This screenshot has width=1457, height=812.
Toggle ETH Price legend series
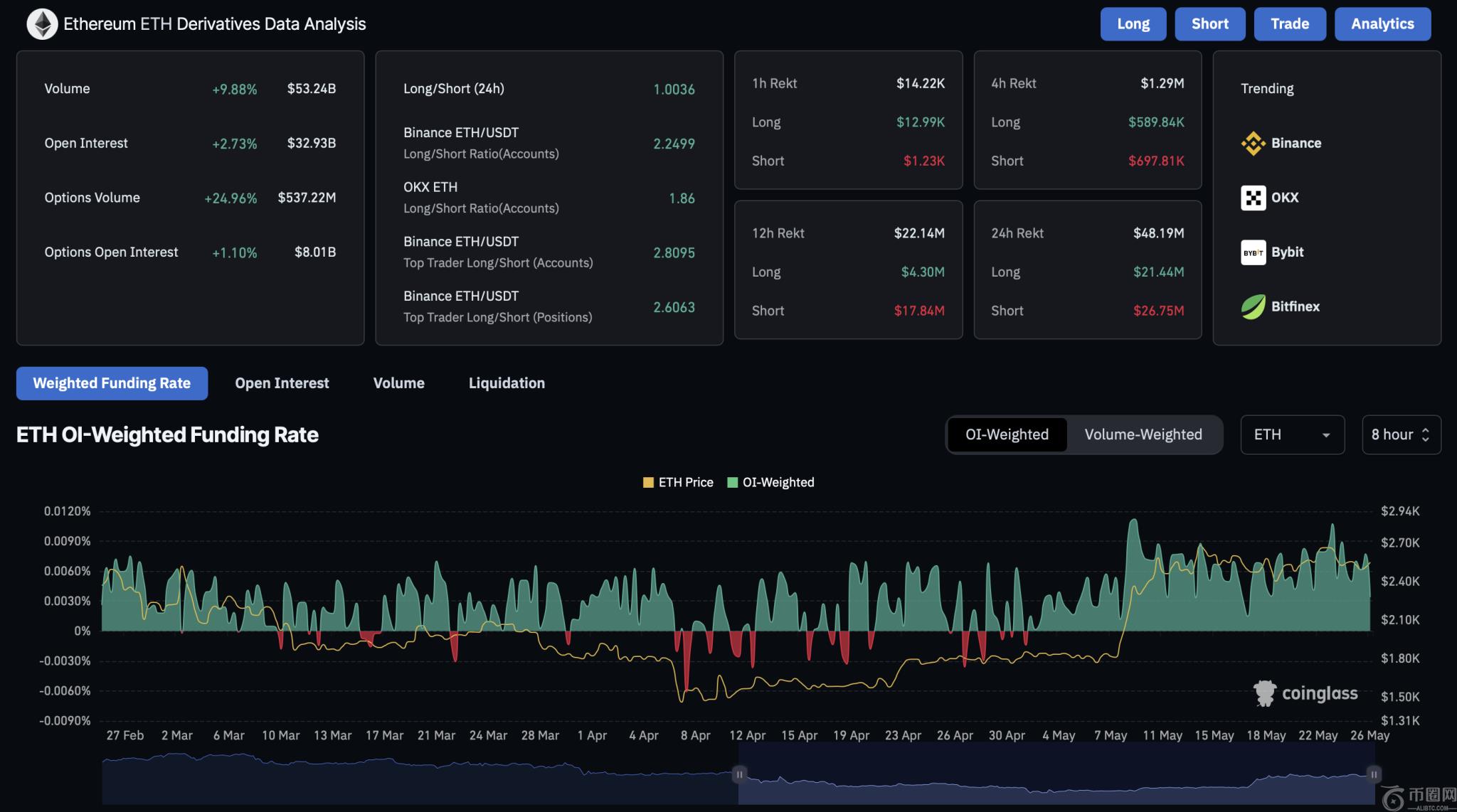click(678, 482)
